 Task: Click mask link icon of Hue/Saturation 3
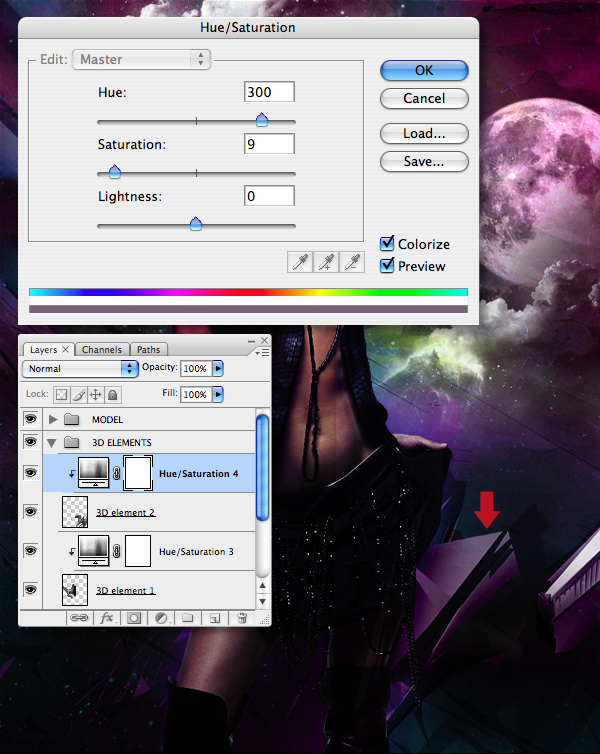[116, 551]
